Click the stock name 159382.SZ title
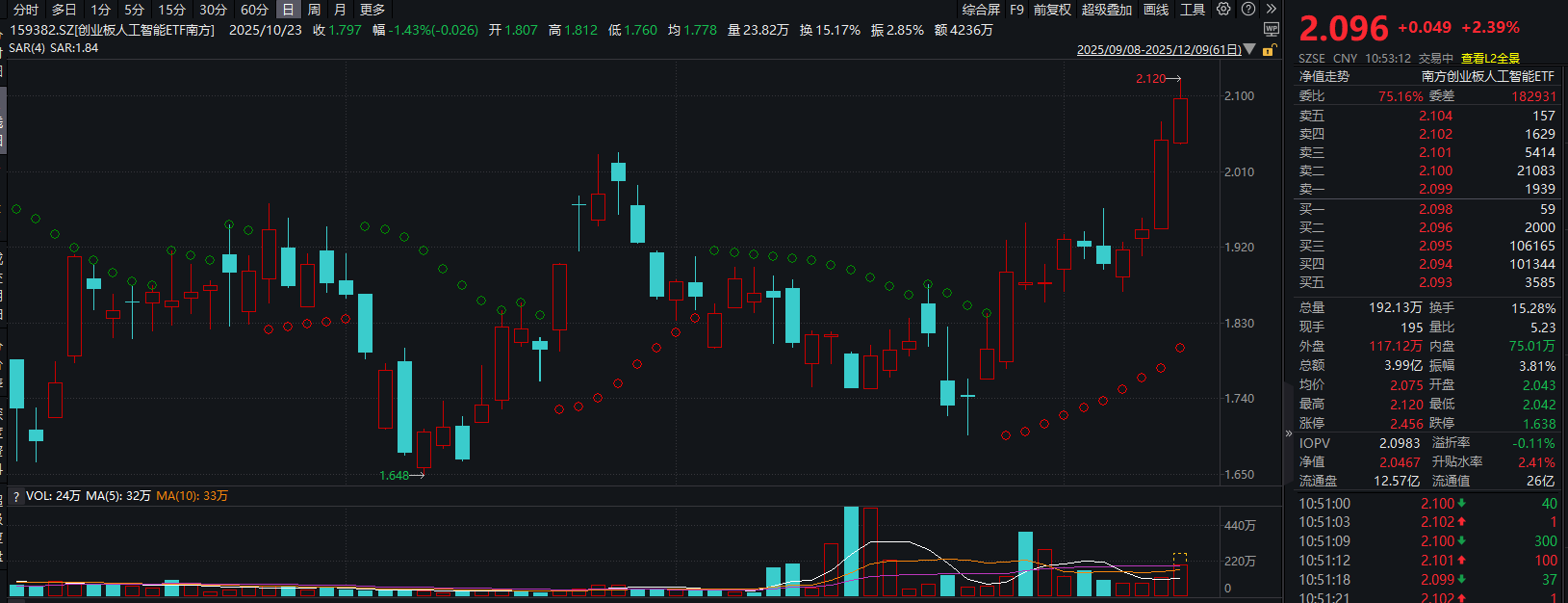This screenshot has height=603, width=1568. [112, 30]
